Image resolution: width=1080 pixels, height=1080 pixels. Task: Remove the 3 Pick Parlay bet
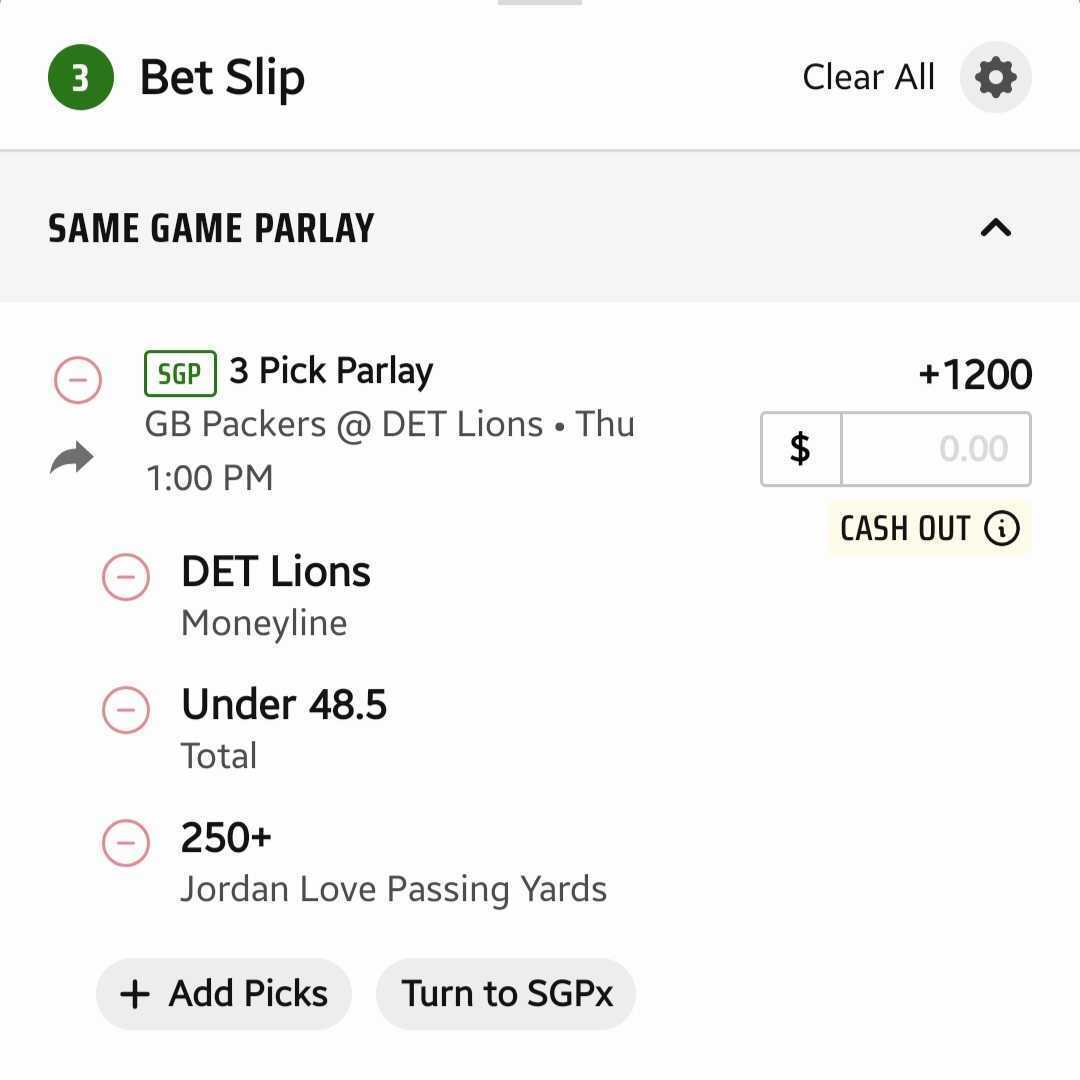78,380
